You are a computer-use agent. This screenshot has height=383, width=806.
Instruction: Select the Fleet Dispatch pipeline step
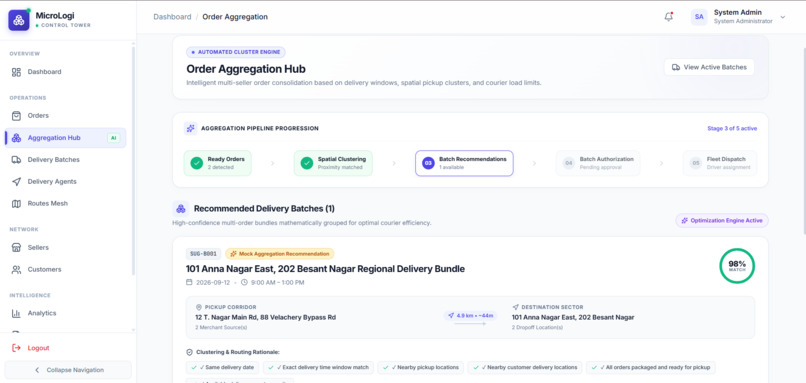(720, 163)
